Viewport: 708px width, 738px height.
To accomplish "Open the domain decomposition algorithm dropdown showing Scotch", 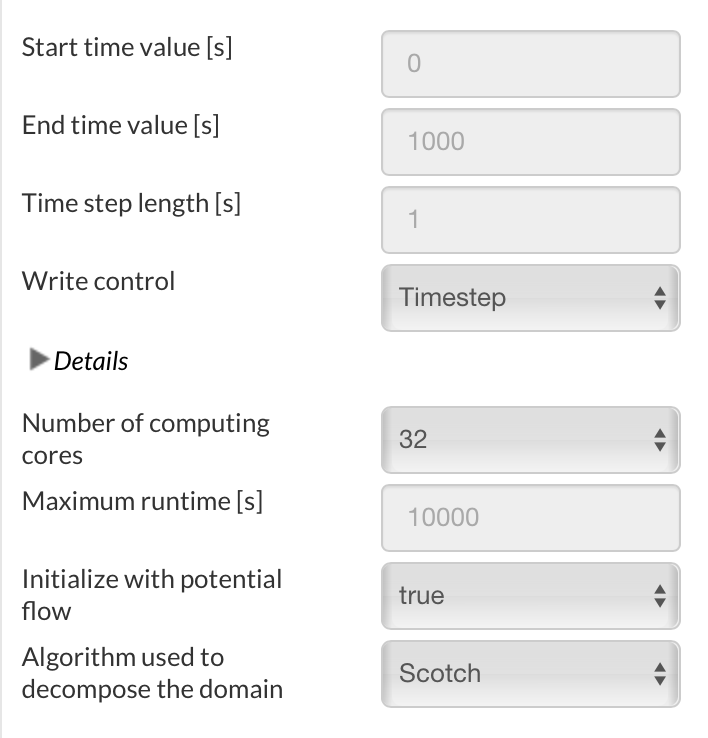I will click(530, 673).
